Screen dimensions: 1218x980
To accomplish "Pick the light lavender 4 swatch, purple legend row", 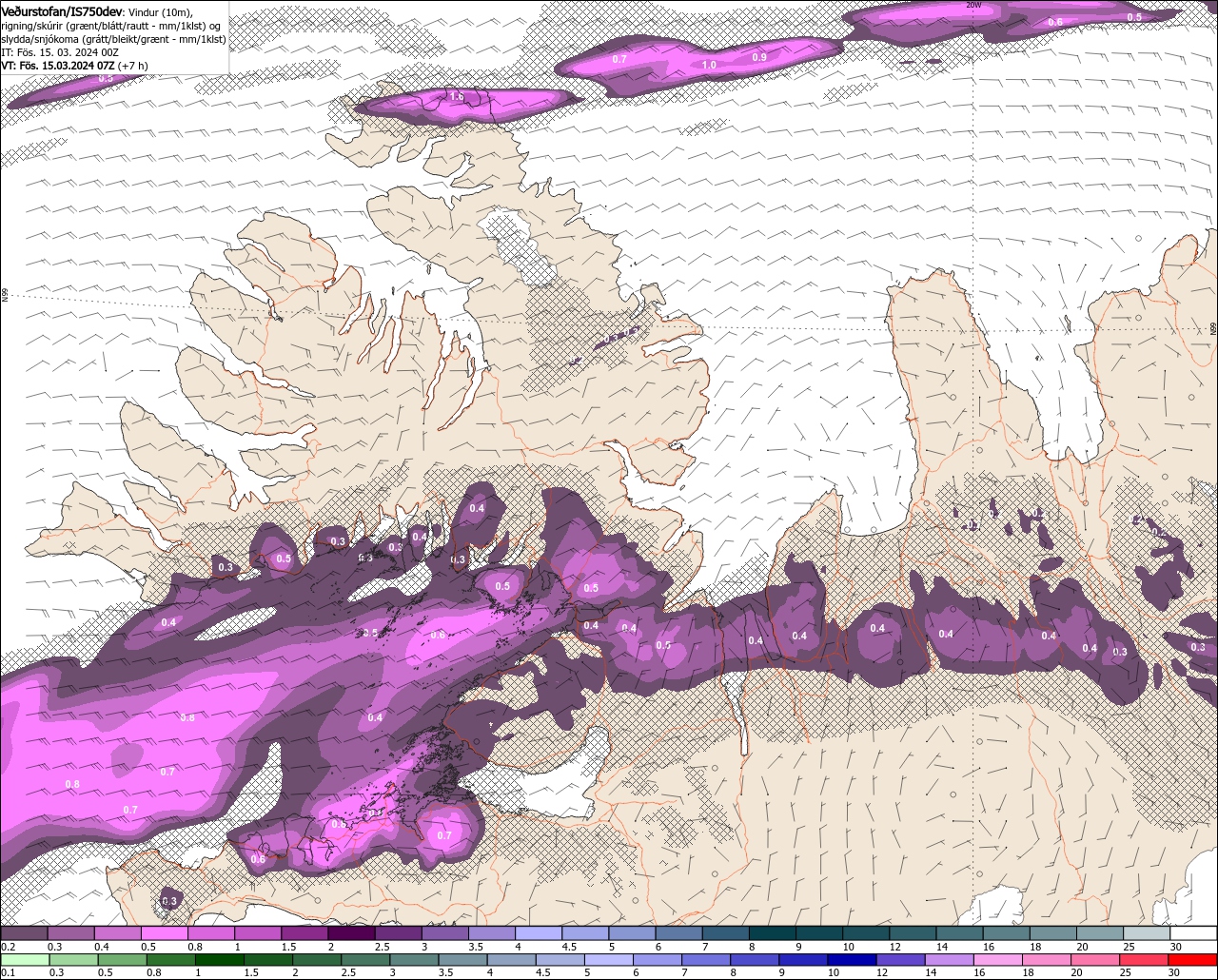I will [x=539, y=933].
